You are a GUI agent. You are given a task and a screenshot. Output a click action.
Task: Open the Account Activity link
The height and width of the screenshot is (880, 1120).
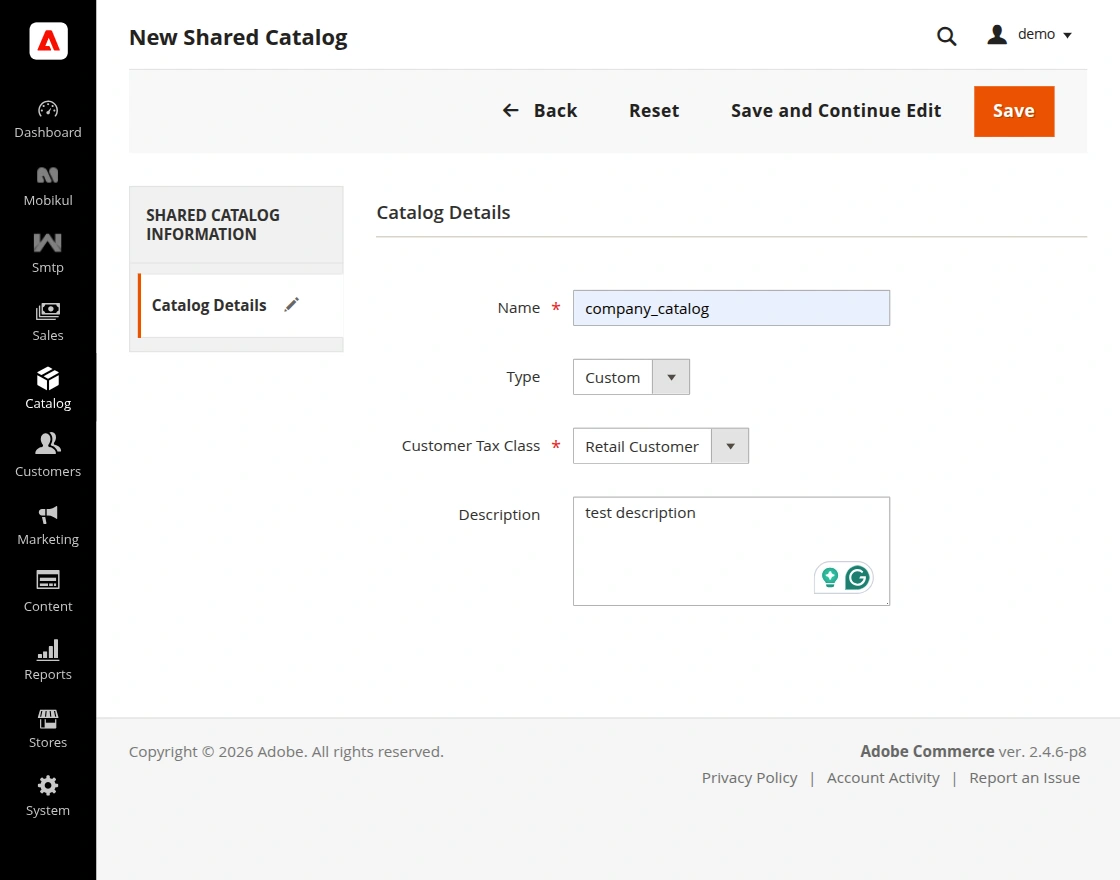tap(883, 778)
